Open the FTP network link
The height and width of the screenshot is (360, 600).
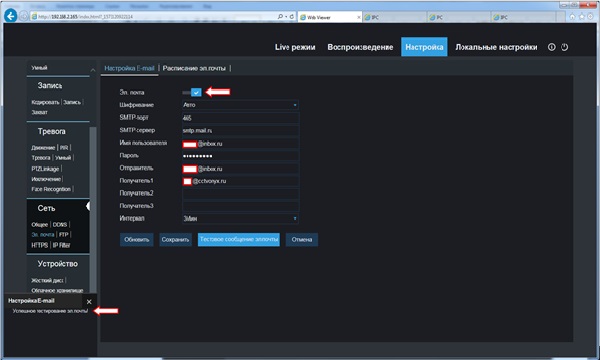coord(64,235)
